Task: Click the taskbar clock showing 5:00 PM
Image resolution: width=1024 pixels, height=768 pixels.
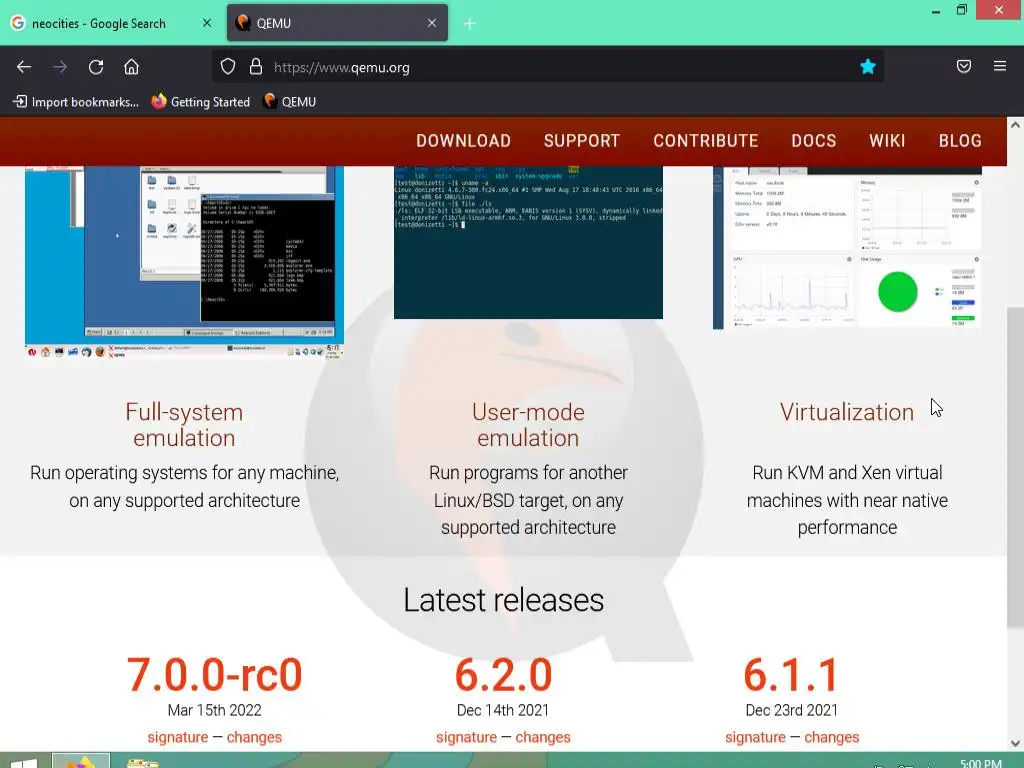Action: click(980, 763)
